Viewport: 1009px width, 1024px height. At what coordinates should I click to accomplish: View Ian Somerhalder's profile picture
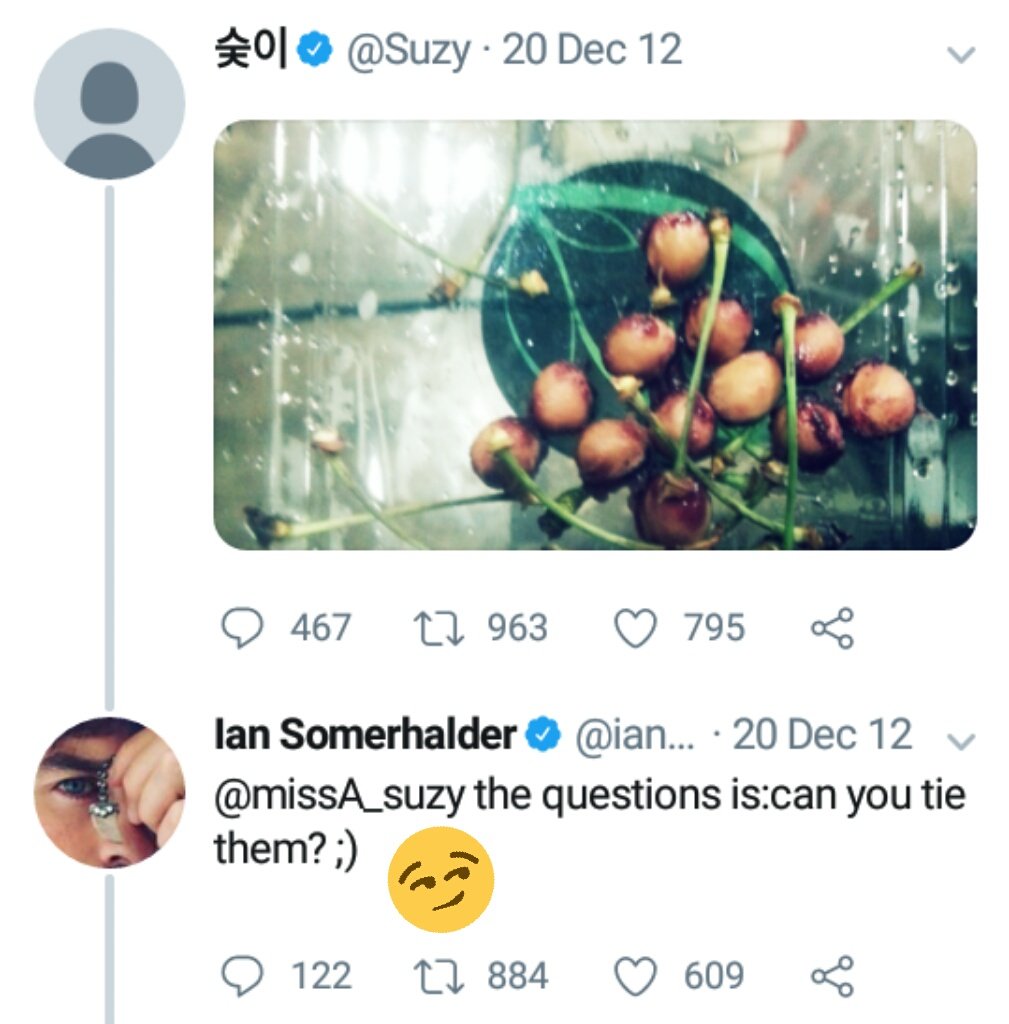coord(109,792)
